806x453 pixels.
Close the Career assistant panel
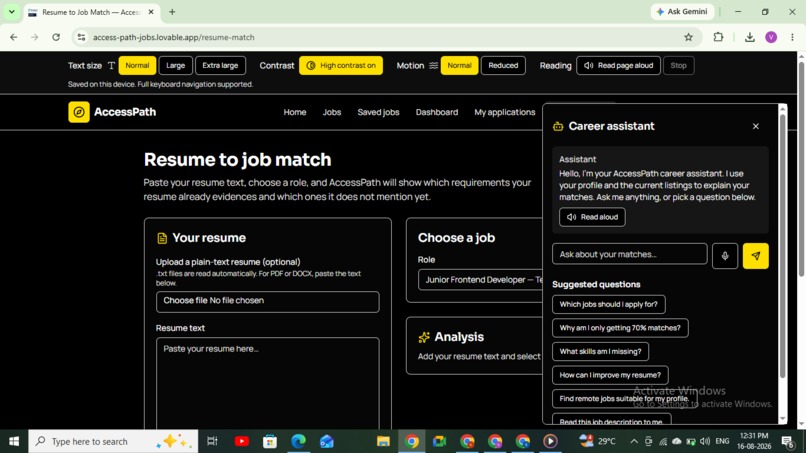756,126
